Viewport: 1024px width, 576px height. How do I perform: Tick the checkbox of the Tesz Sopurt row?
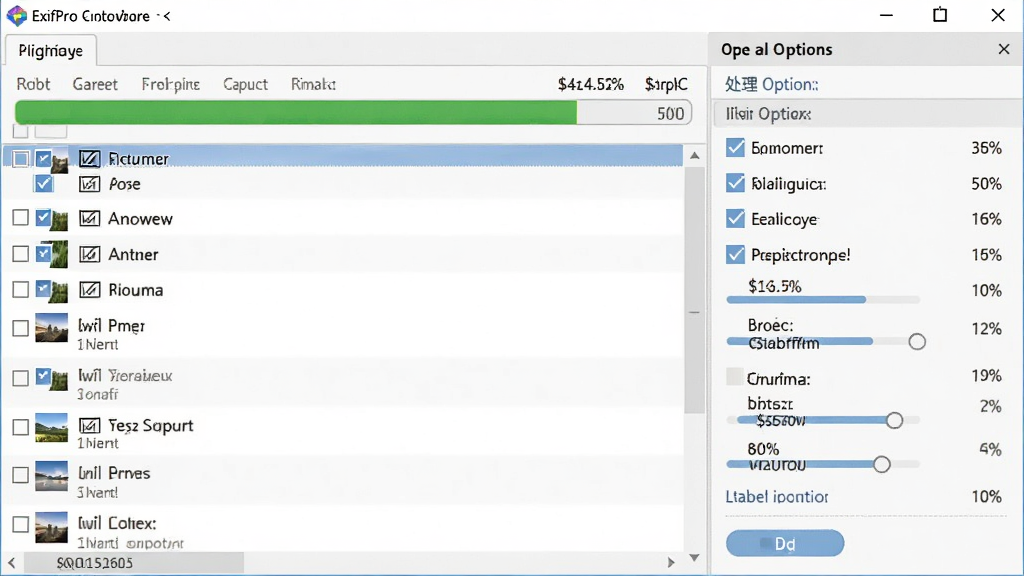pos(20,427)
